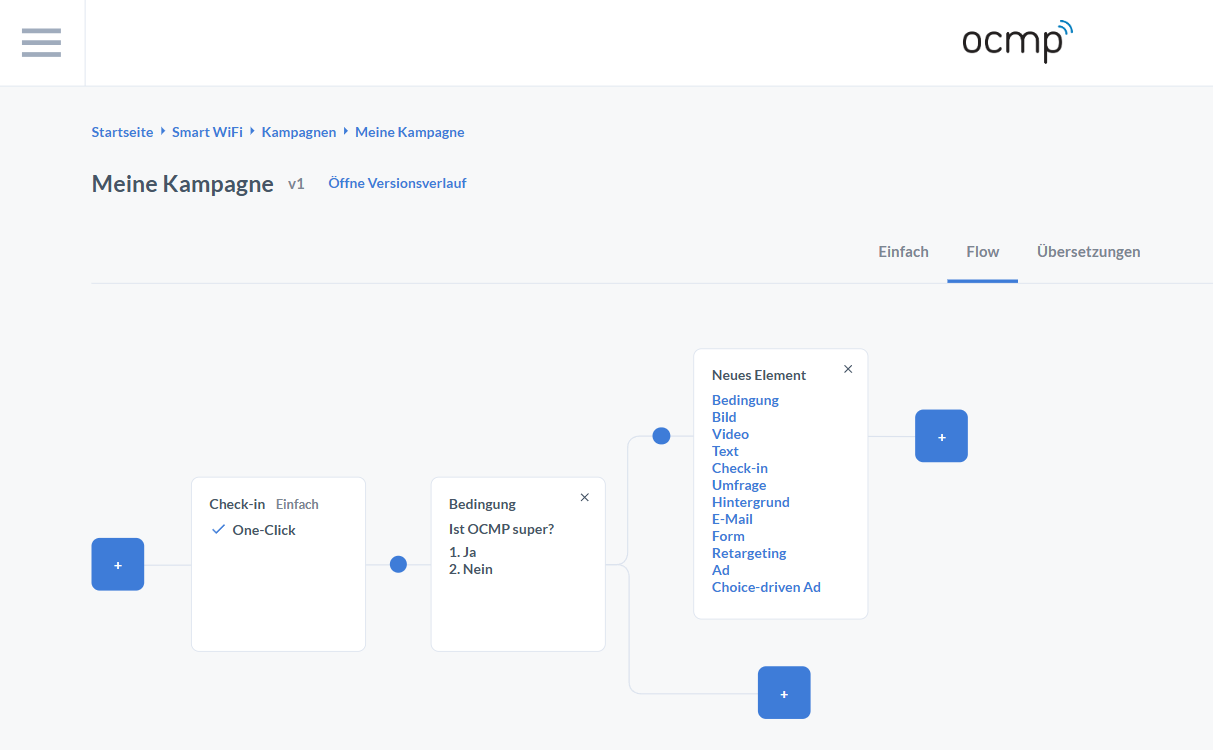The image size is (1213, 750).
Task: Go to Startseite breadcrumb
Action: point(122,132)
